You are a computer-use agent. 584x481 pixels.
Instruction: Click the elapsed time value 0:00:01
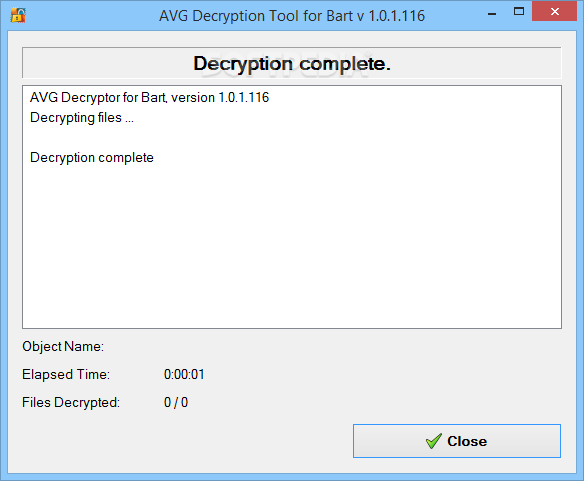184,374
